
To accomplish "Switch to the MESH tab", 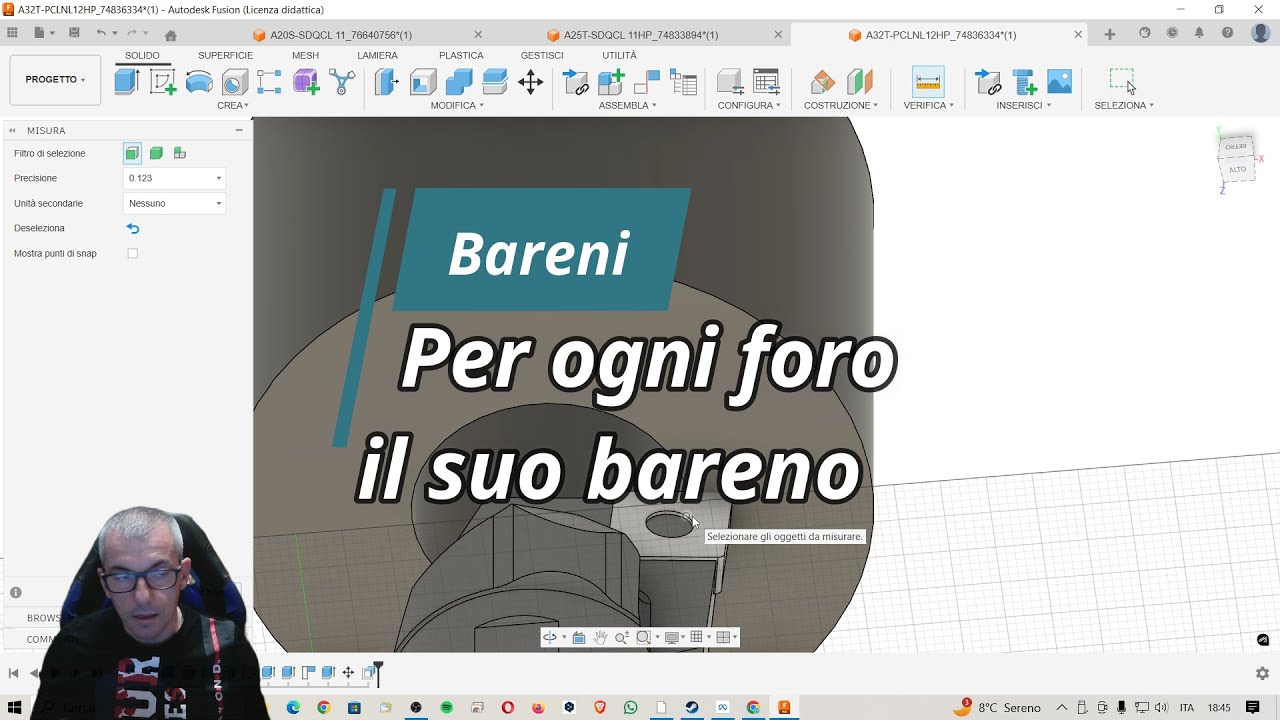I will coord(305,56).
